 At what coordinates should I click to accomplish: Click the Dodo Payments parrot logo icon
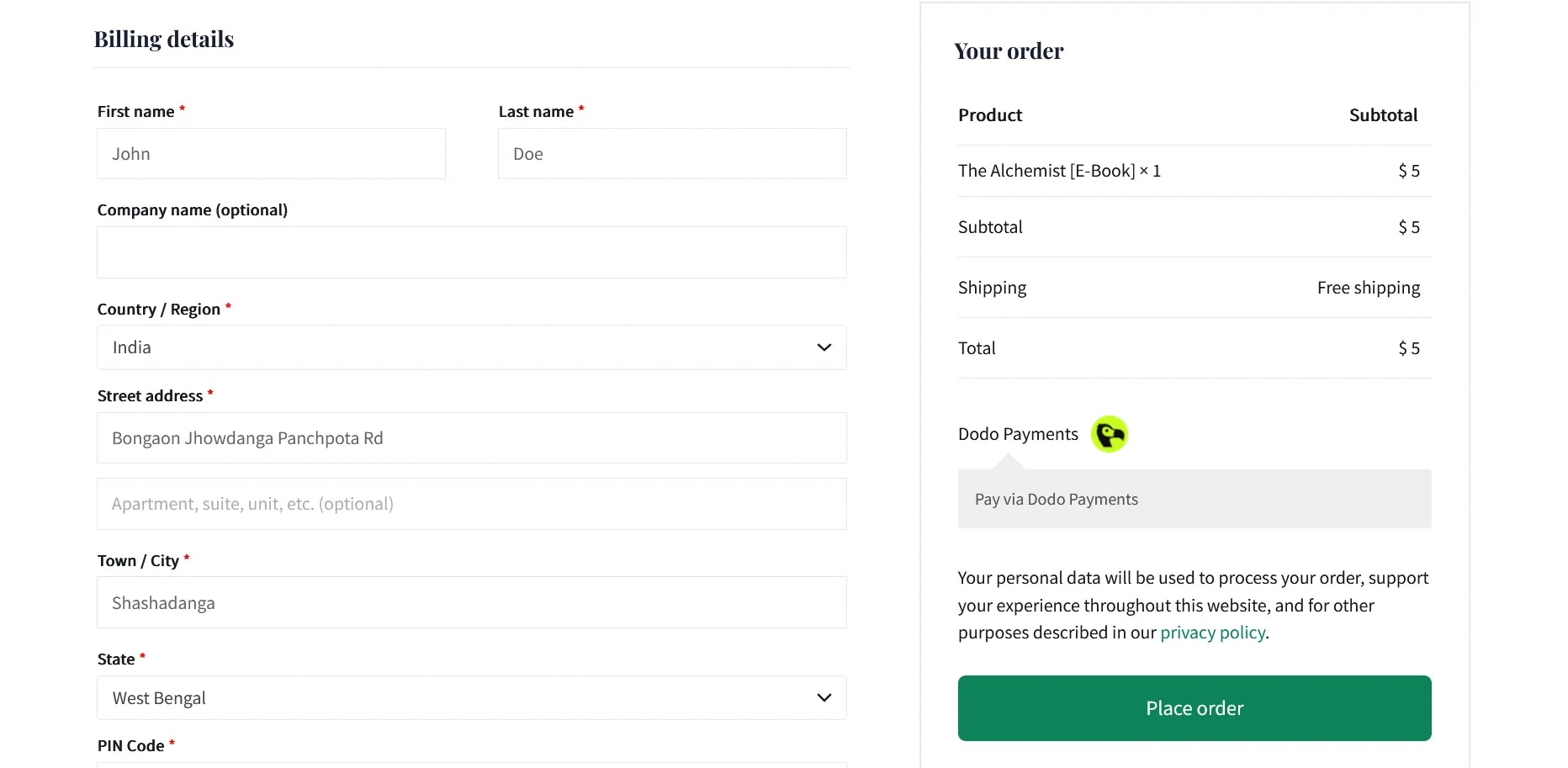pyautogui.click(x=1109, y=434)
